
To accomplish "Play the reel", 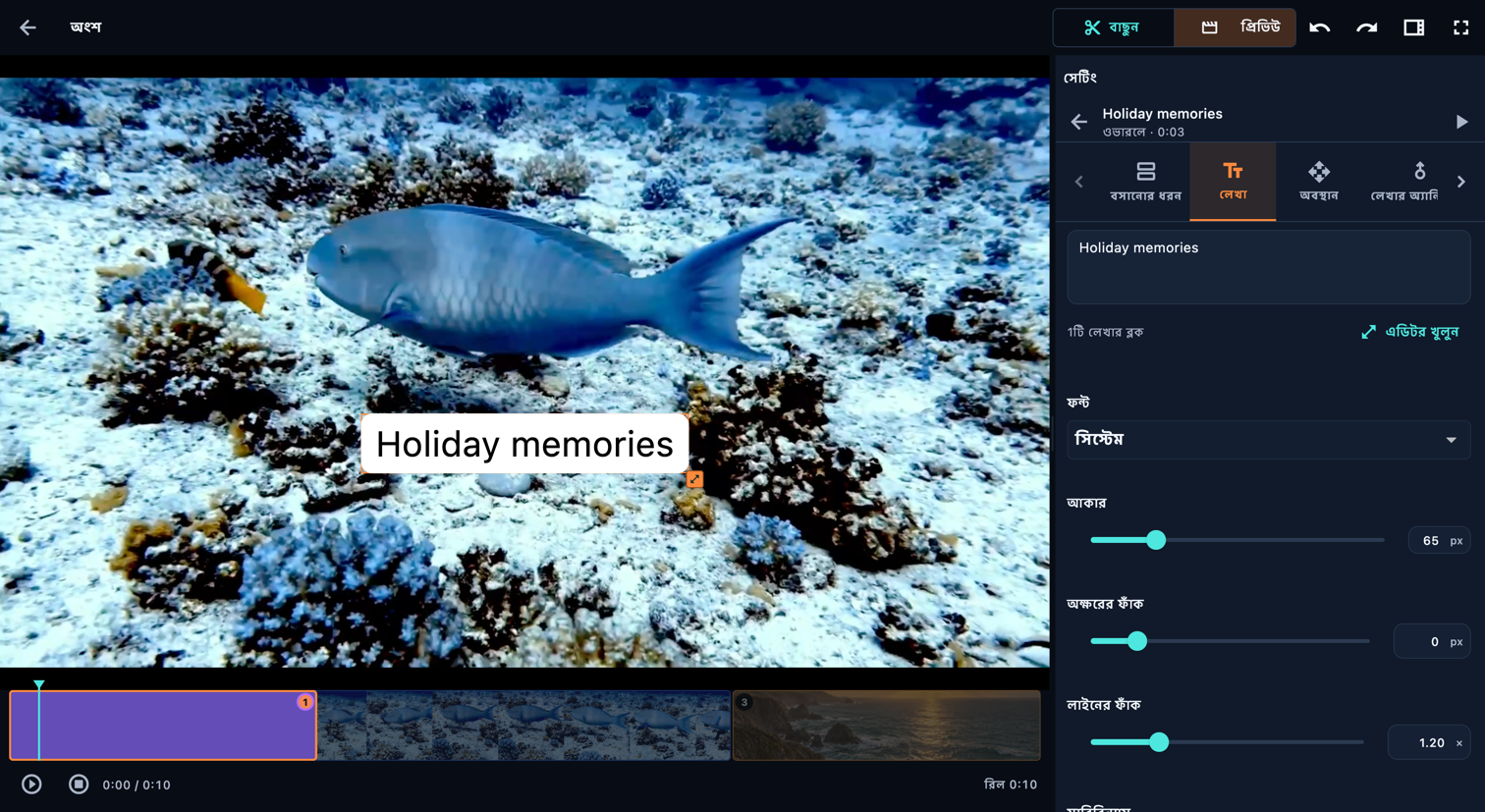I will [31, 785].
